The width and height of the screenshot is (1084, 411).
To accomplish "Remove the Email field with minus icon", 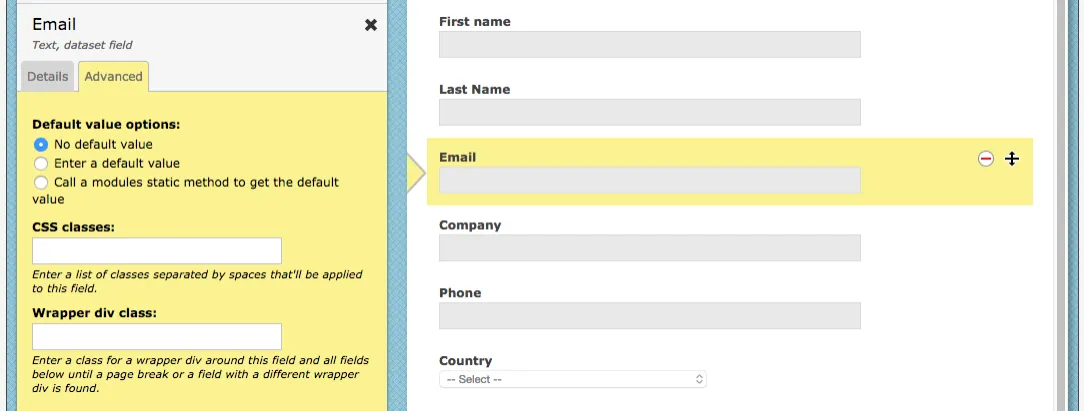I will point(986,159).
